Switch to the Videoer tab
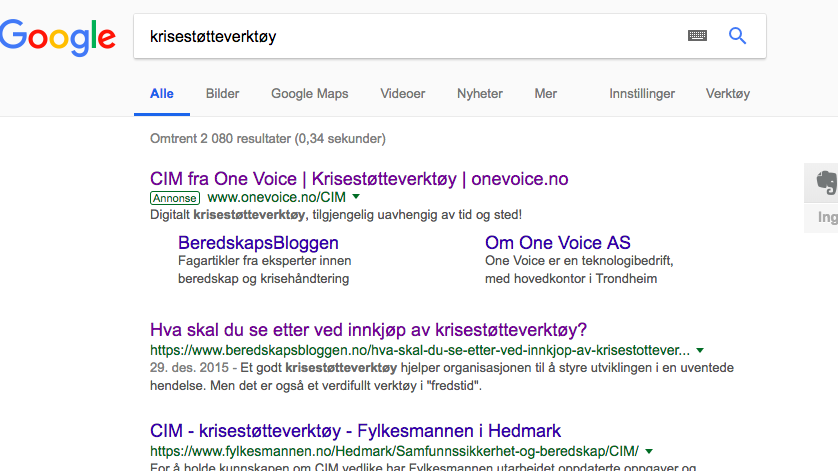The image size is (838, 471). (x=402, y=94)
